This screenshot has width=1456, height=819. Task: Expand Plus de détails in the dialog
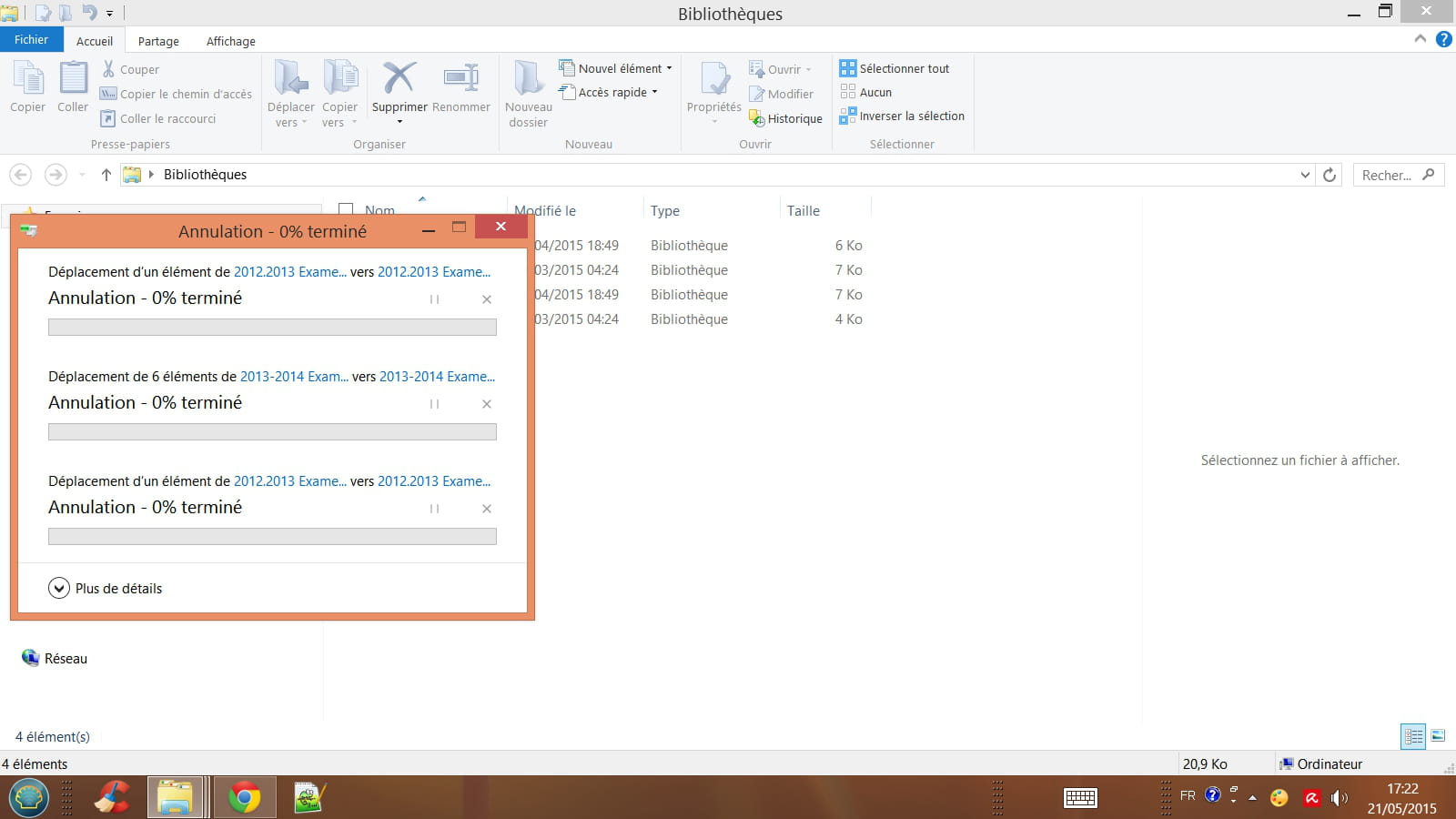point(105,588)
